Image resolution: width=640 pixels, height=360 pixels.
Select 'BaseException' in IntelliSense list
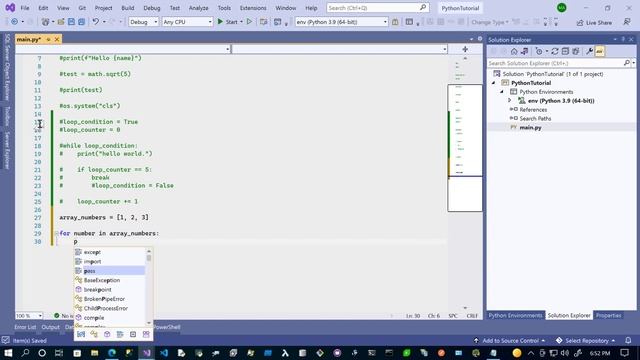coord(109,280)
